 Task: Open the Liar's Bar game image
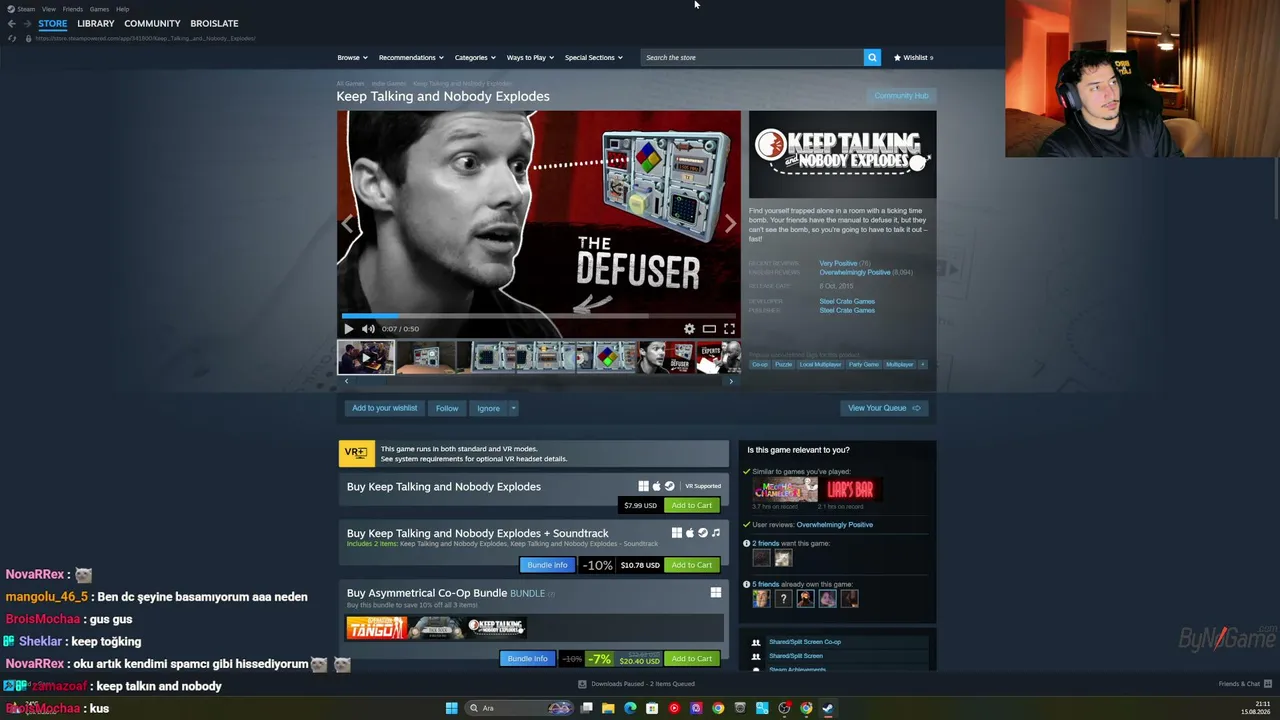click(x=851, y=490)
